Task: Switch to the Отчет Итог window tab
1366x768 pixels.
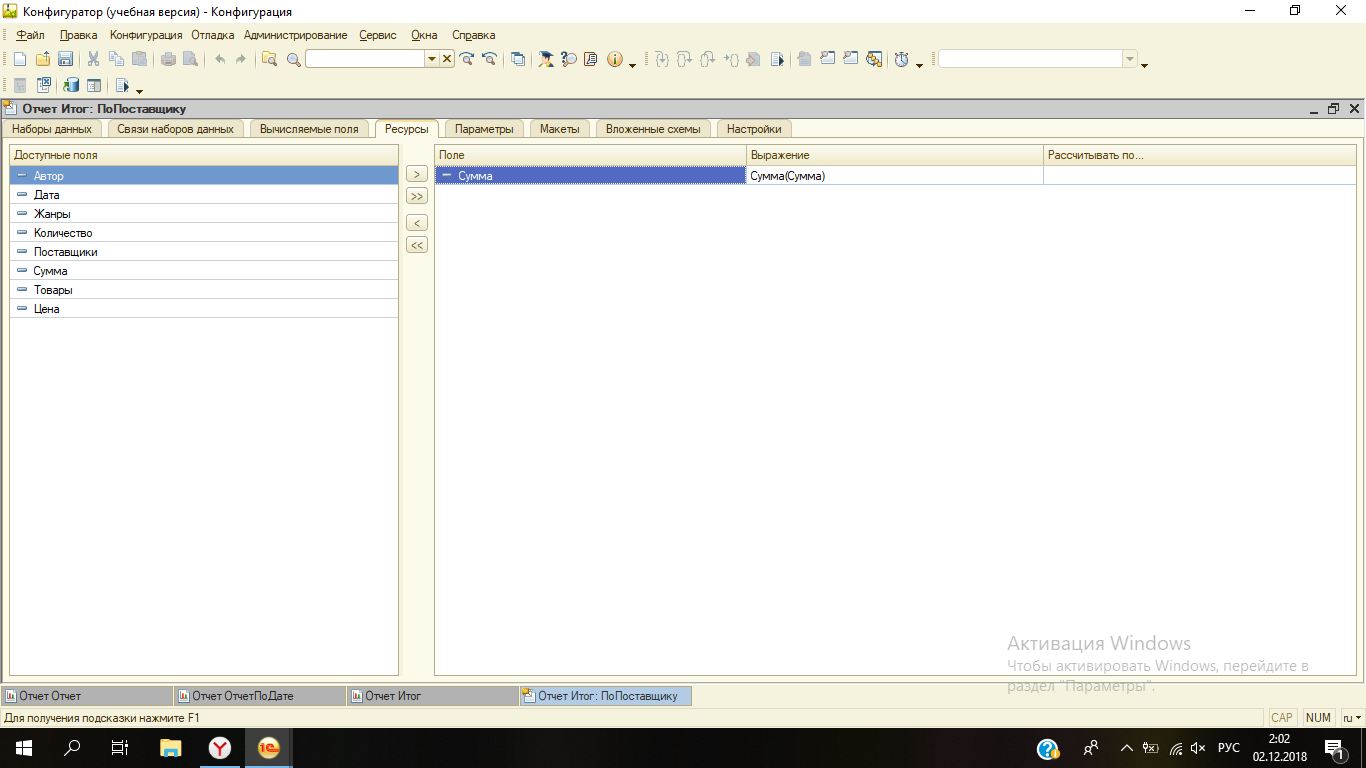Action: [x=433, y=696]
